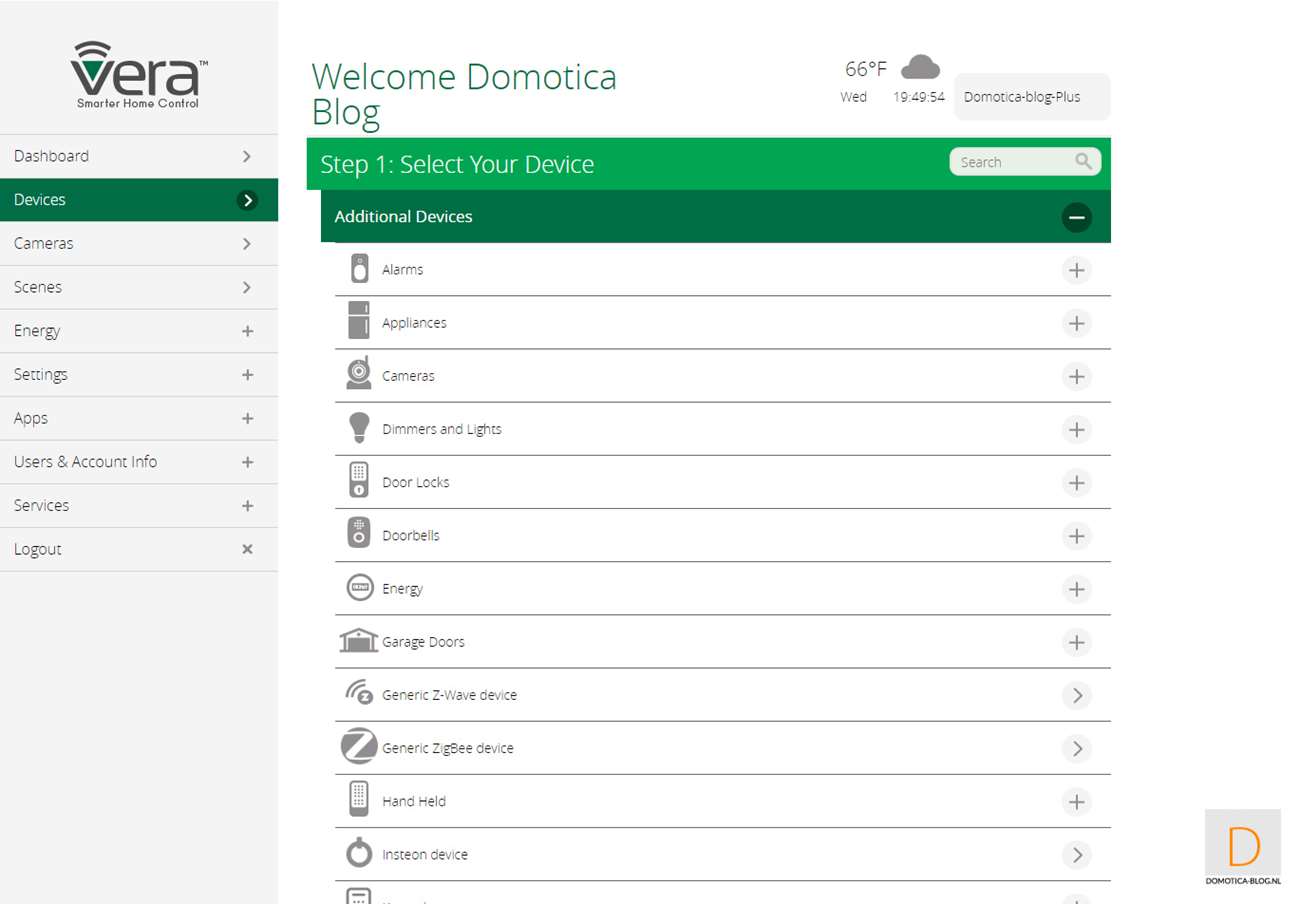Click the search magnifier icon
The image size is (1300, 904).
pos(1084,162)
